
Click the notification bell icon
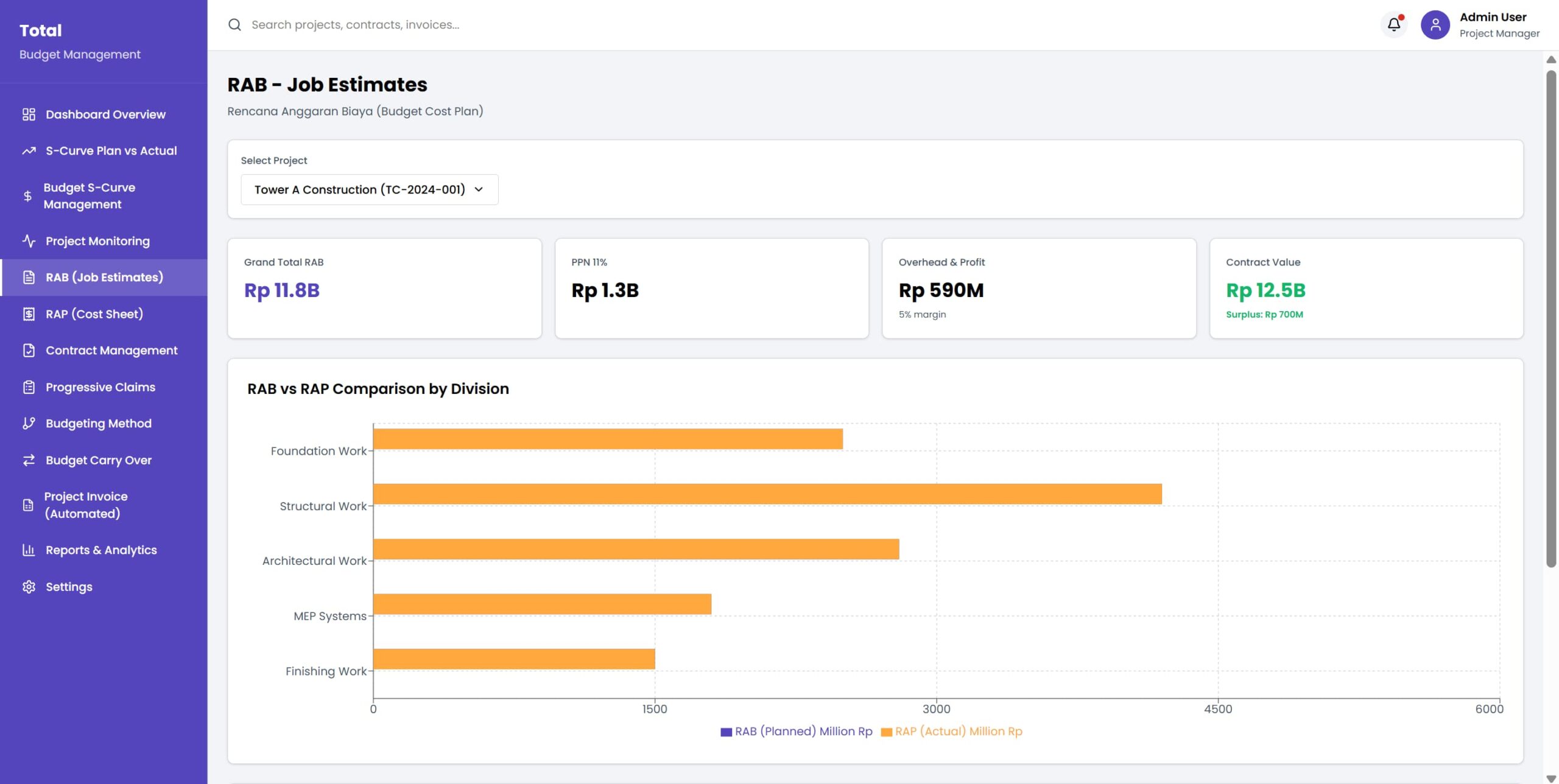pos(1393,25)
